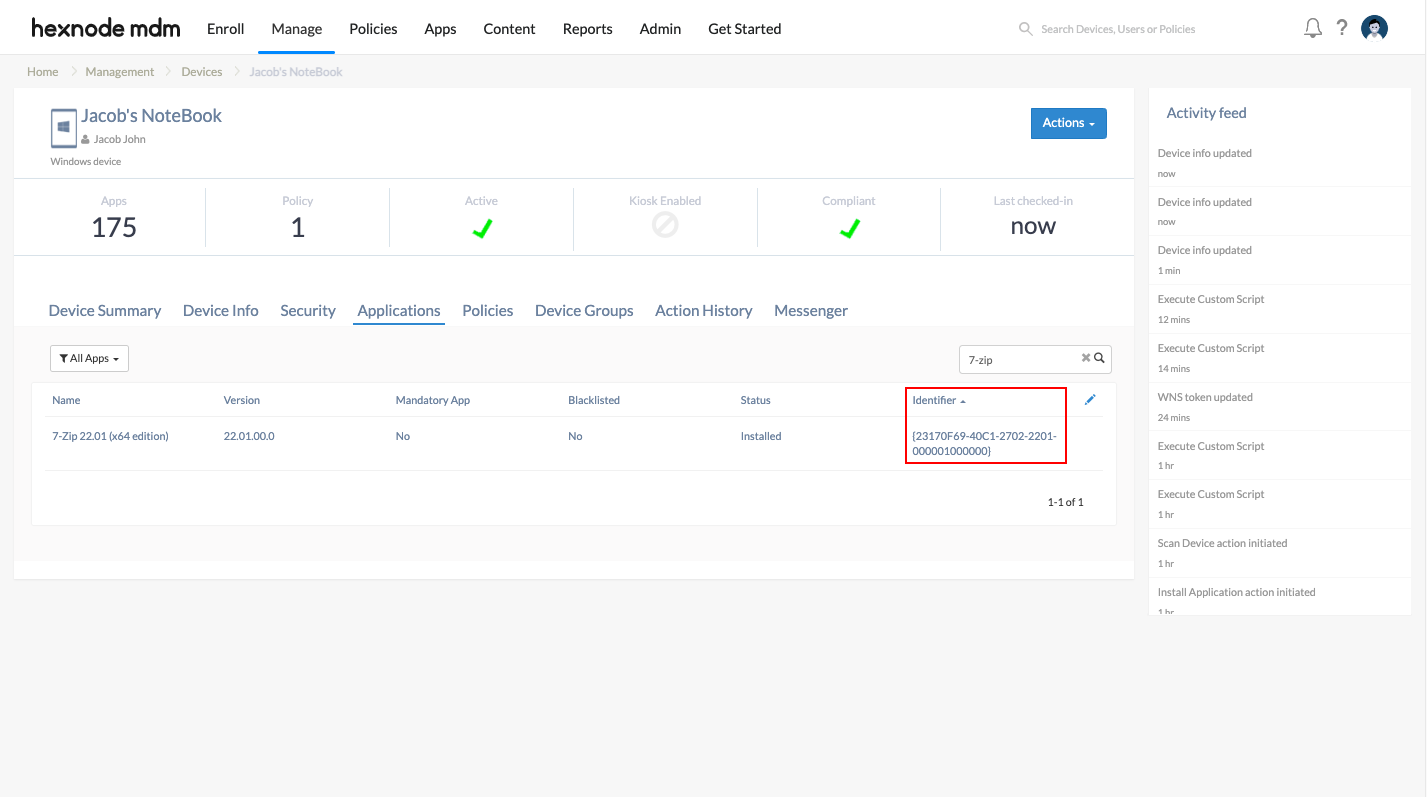Click the 1-1 of 1 pagination text
Viewport: 1427px width, 797px height.
[1065, 502]
